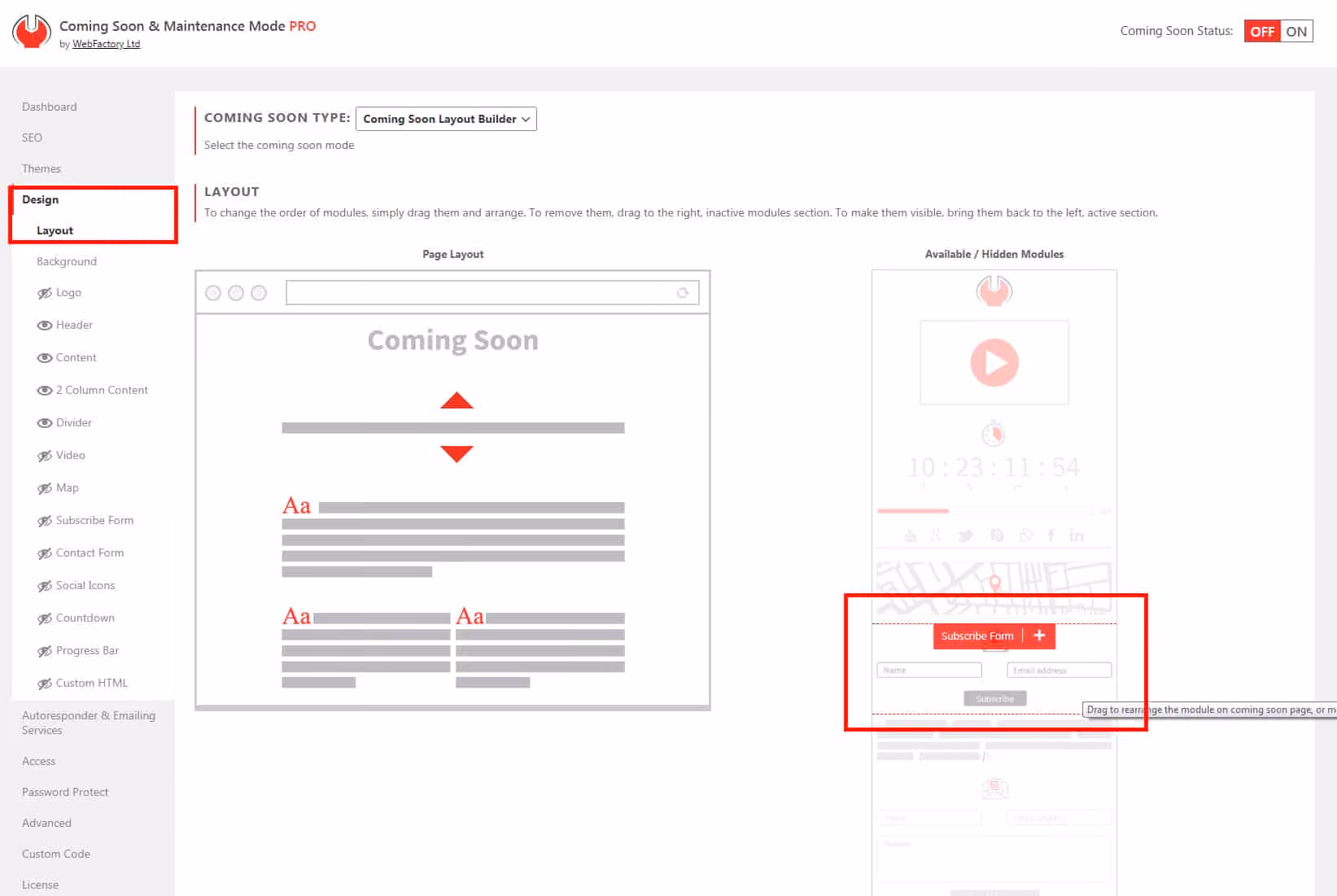The image size is (1337, 896).
Task: Open Custom HTML settings in sidebar
Action: point(92,683)
